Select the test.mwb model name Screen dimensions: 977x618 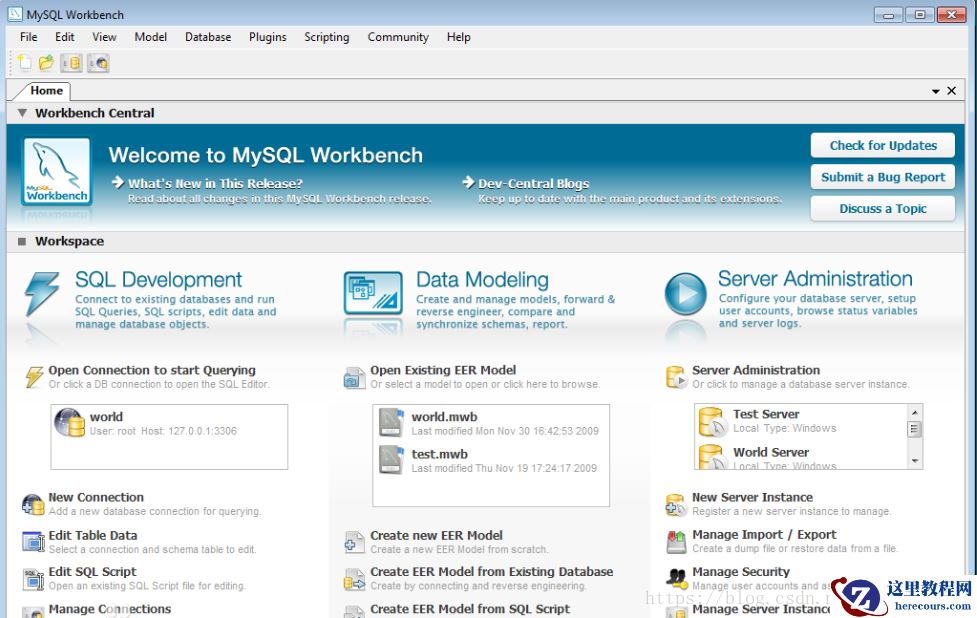click(439, 454)
